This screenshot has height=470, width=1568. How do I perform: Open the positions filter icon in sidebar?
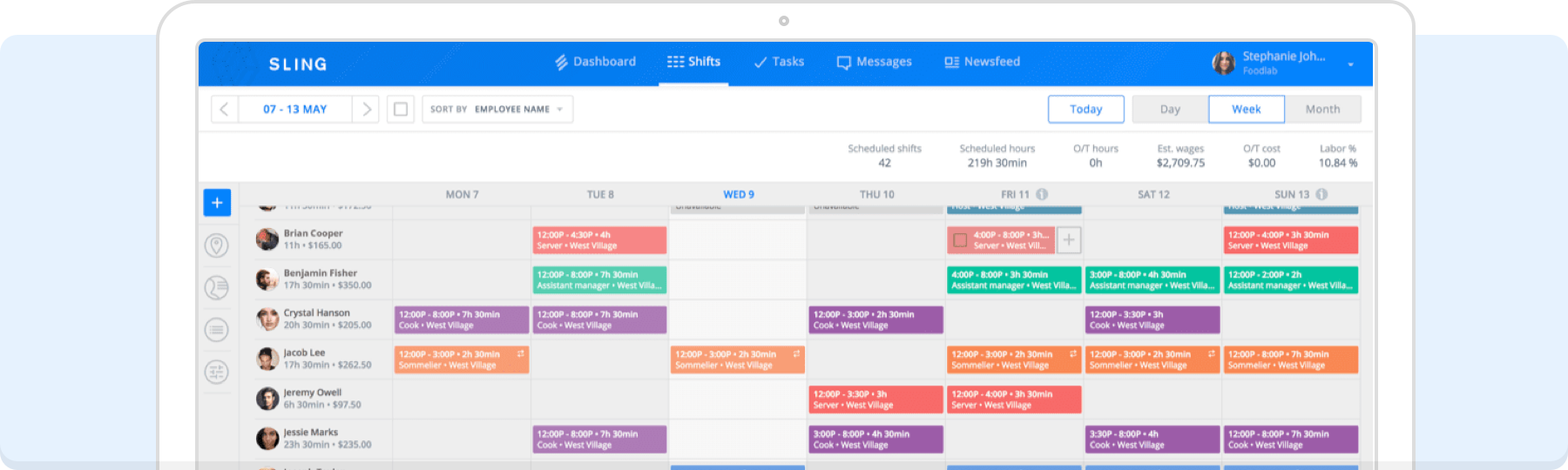click(217, 287)
